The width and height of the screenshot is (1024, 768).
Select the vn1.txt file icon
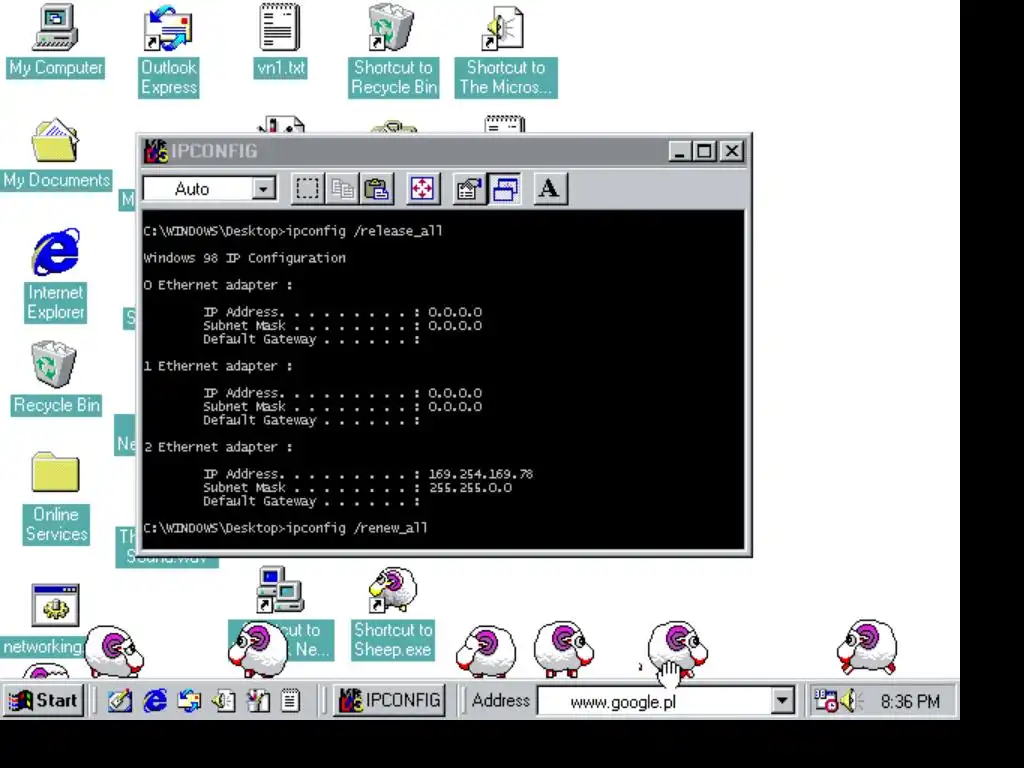(x=281, y=40)
